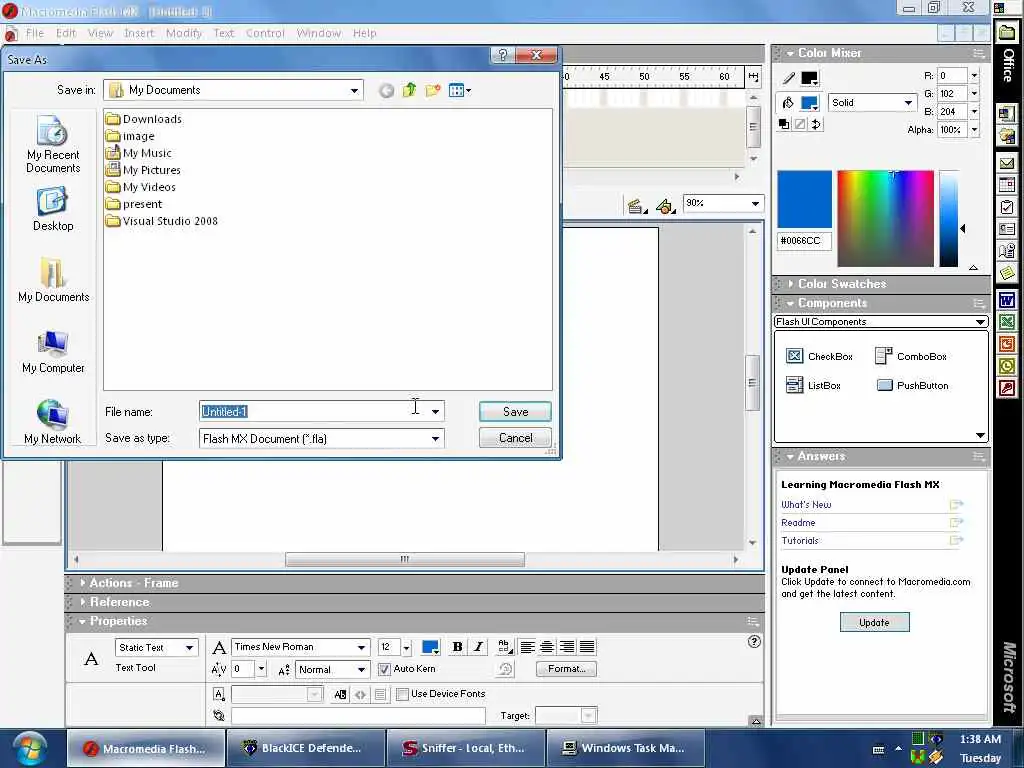The height and width of the screenshot is (768, 1024).
Task: Open Flash UI Components dropdown
Action: pyautogui.click(x=980, y=321)
